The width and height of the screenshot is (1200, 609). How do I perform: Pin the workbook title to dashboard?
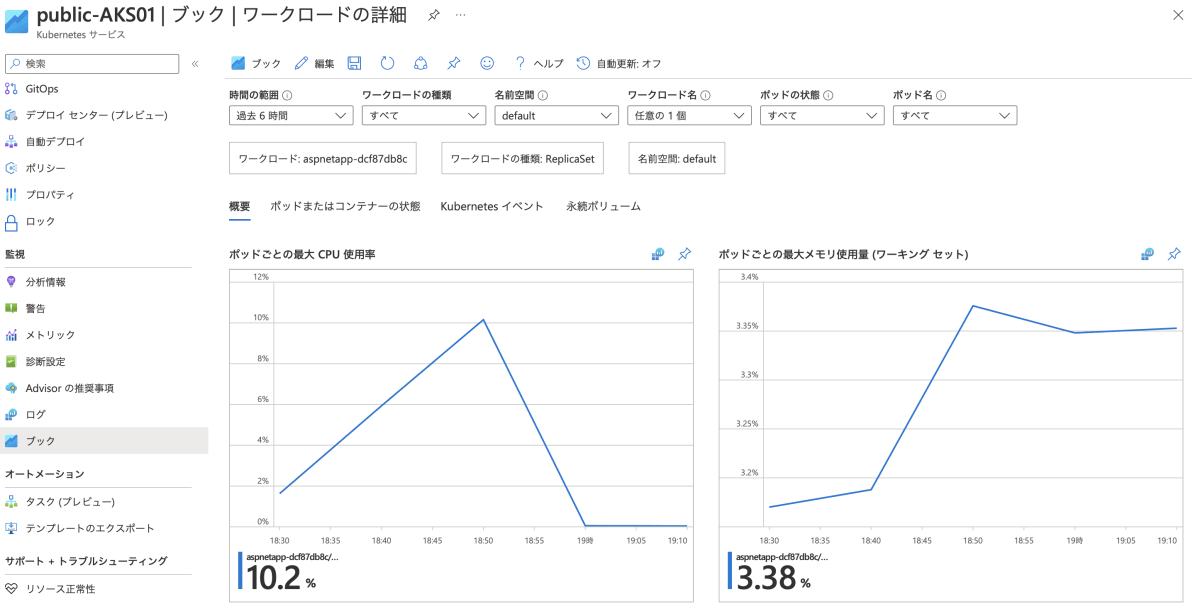[x=433, y=15]
